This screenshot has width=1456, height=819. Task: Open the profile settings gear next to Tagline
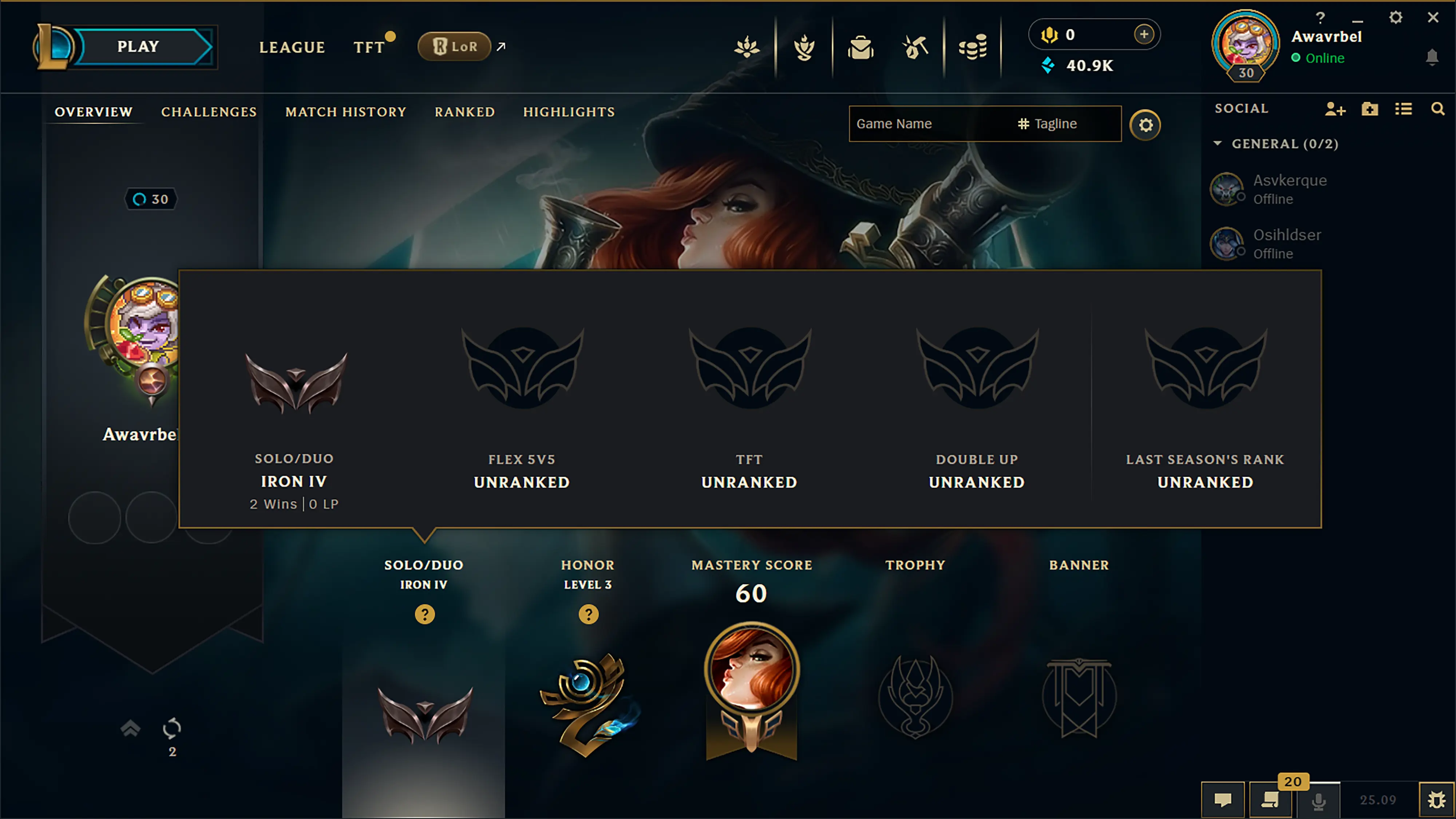[x=1145, y=125]
